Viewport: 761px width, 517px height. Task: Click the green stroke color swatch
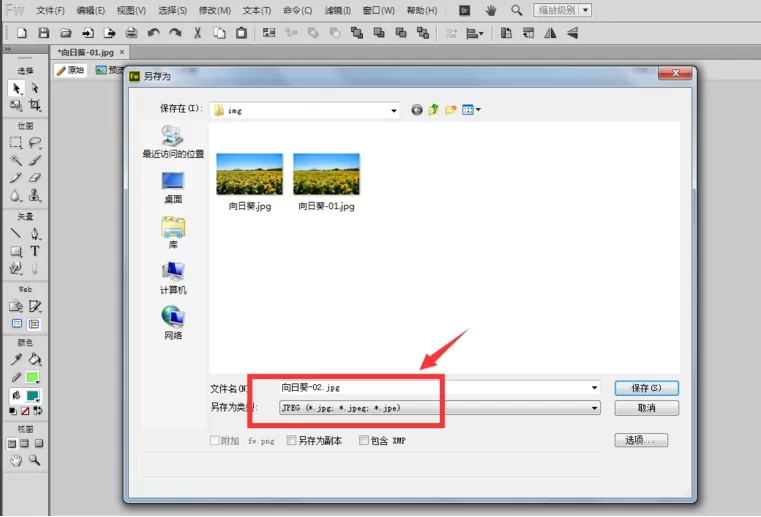click(x=33, y=377)
